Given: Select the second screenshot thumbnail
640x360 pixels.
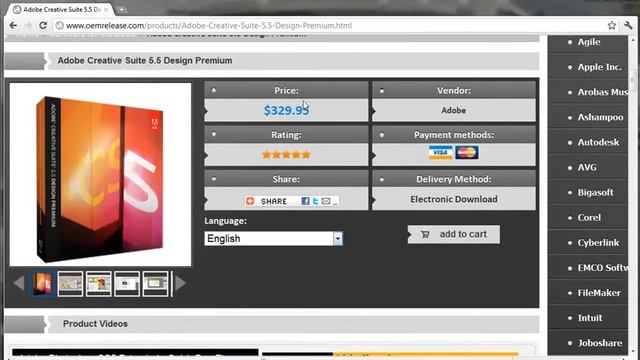Looking at the screenshot, I should click(70, 283).
